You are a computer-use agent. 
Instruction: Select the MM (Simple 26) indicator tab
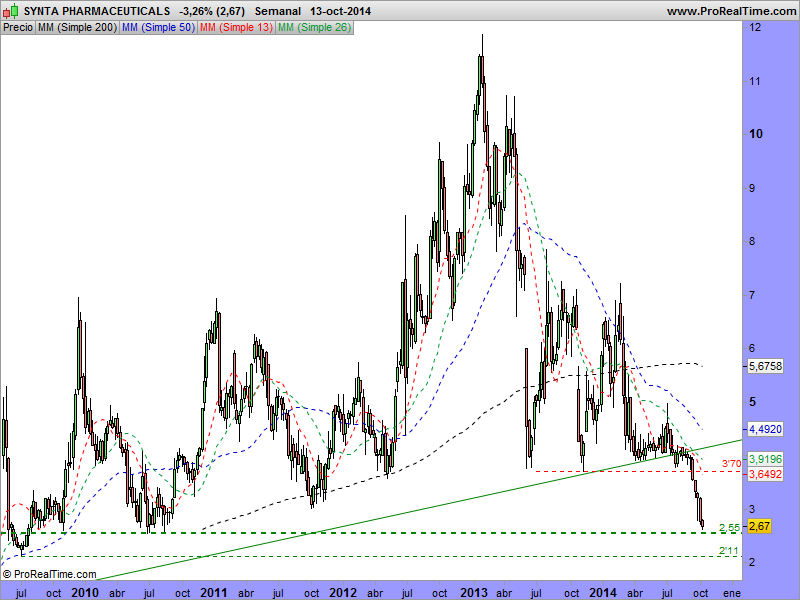314,28
